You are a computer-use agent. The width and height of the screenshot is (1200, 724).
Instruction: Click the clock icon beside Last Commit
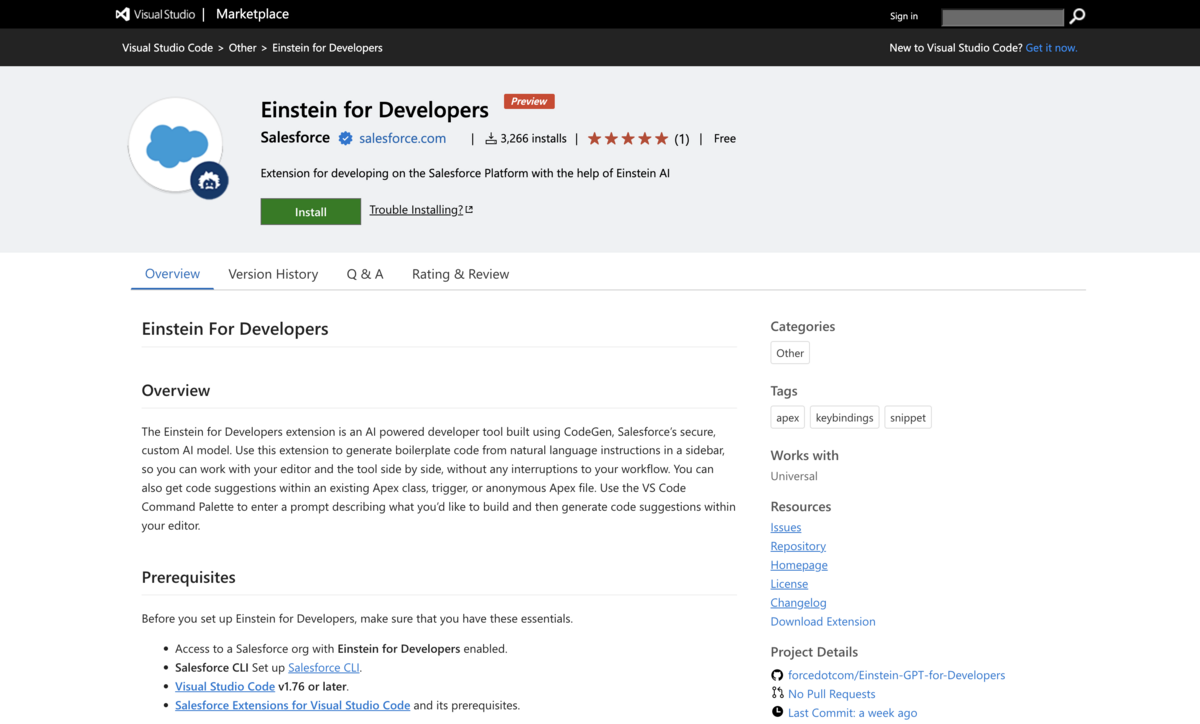pyautogui.click(x=777, y=711)
